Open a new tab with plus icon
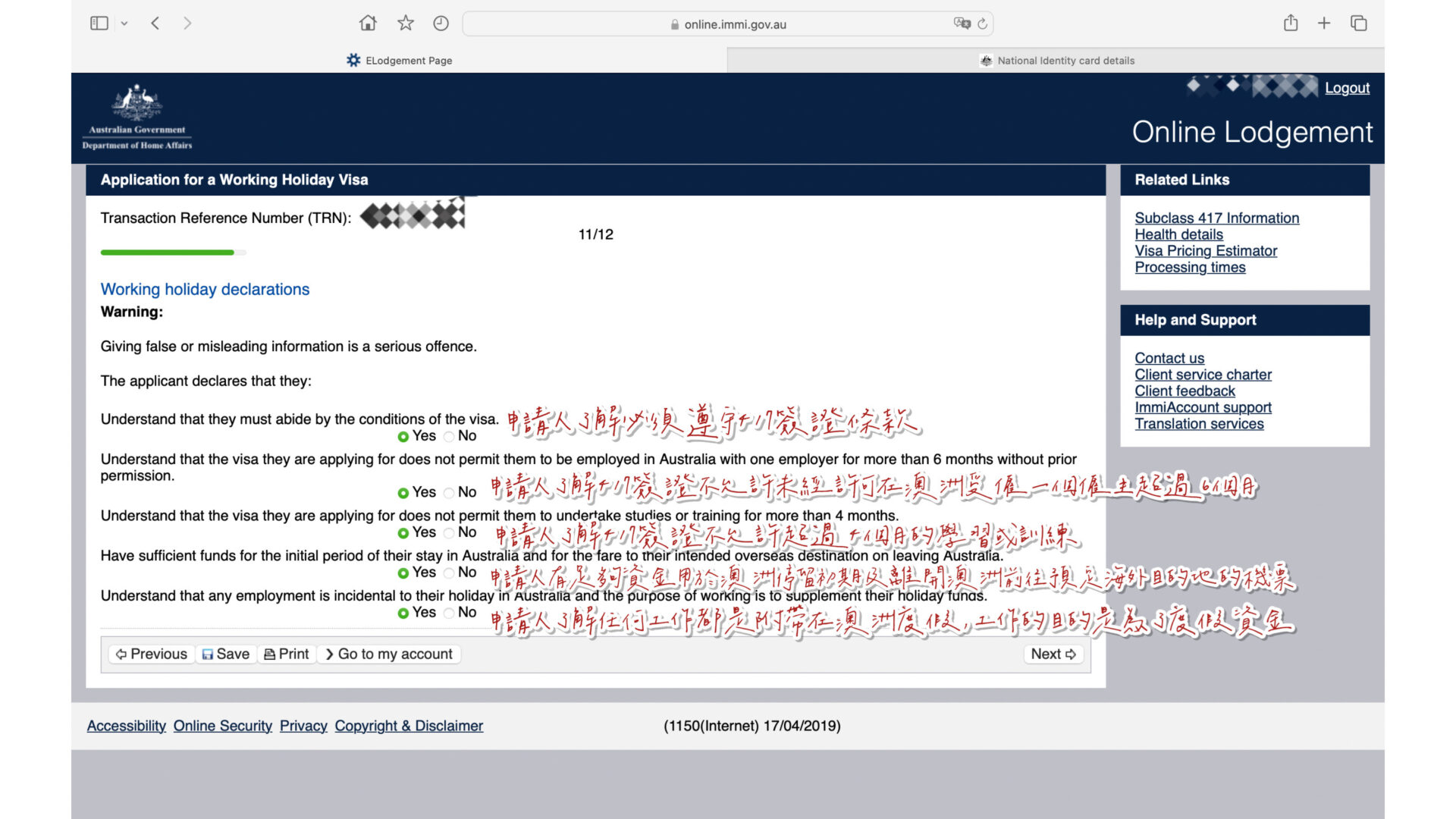 click(x=1324, y=24)
